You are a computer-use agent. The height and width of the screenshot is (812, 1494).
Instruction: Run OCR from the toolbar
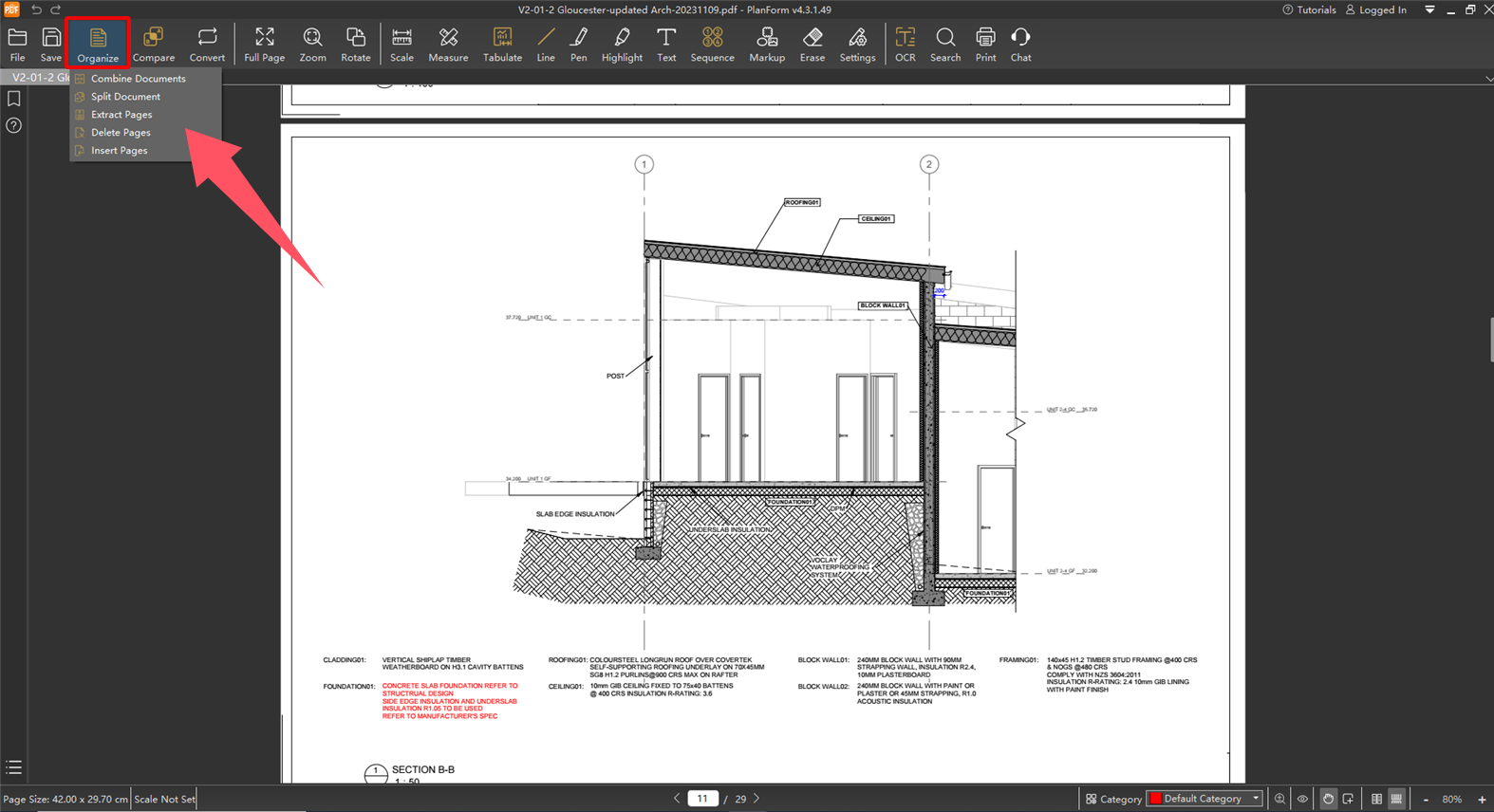(905, 45)
